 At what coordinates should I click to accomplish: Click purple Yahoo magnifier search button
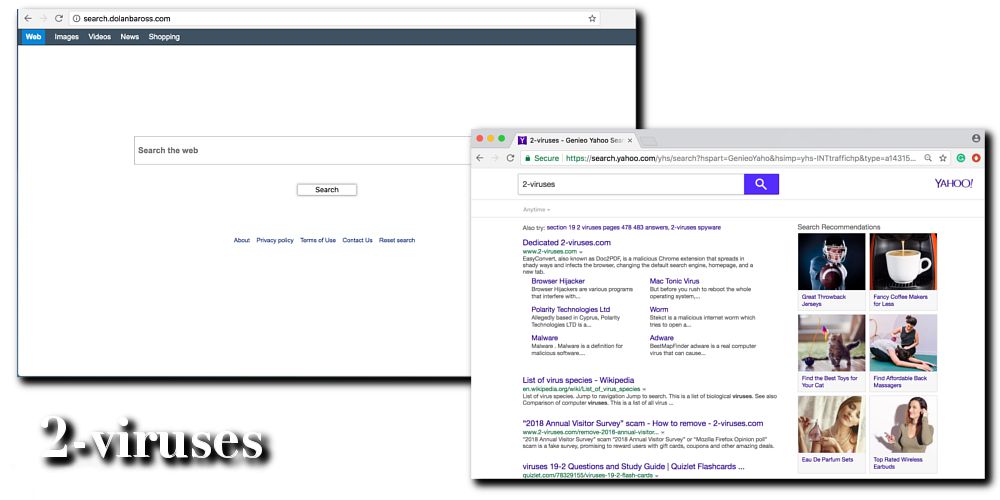click(x=761, y=184)
